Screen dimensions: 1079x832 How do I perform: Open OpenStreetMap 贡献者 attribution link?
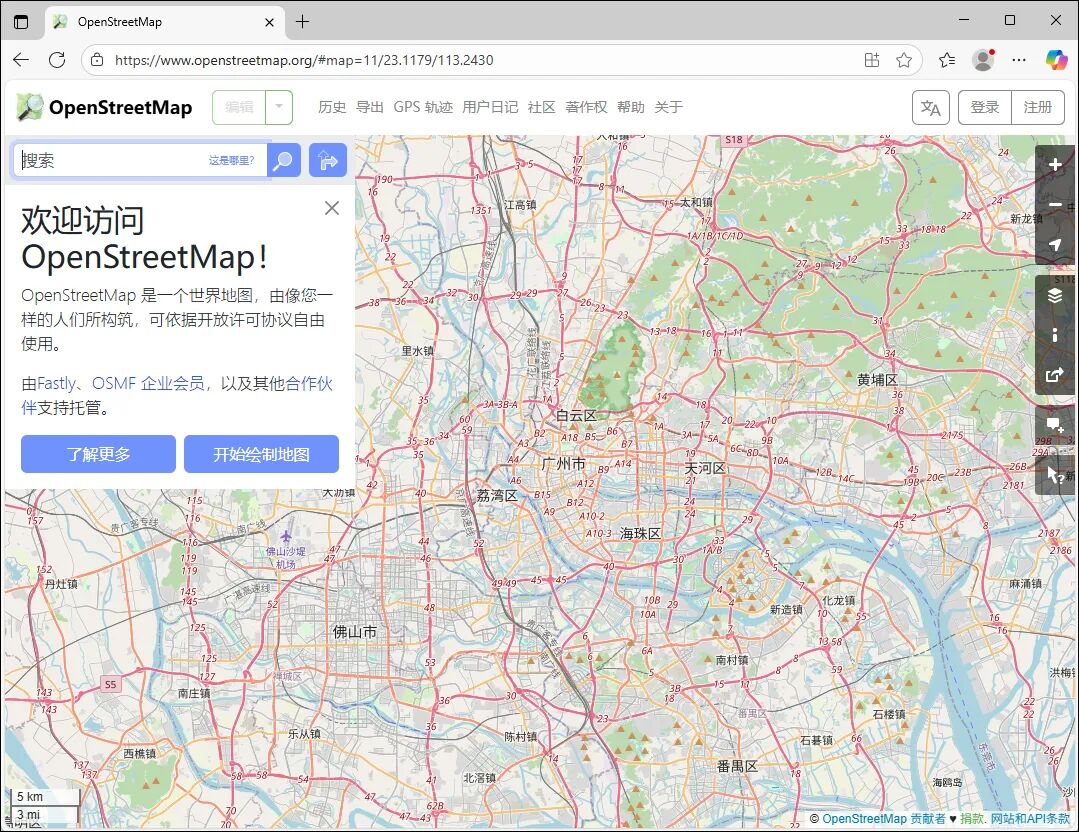tap(884, 818)
